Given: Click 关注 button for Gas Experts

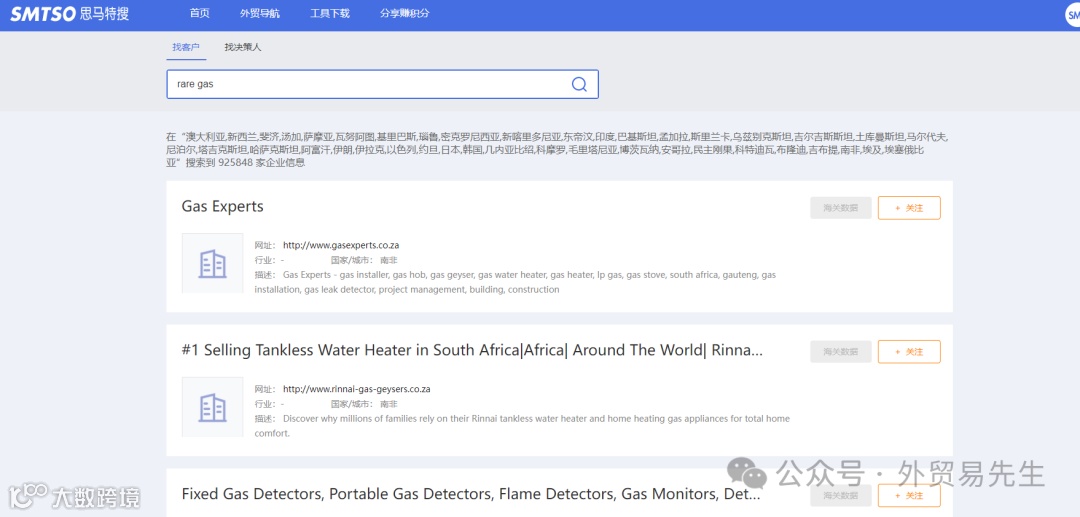Looking at the screenshot, I should (x=909, y=208).
